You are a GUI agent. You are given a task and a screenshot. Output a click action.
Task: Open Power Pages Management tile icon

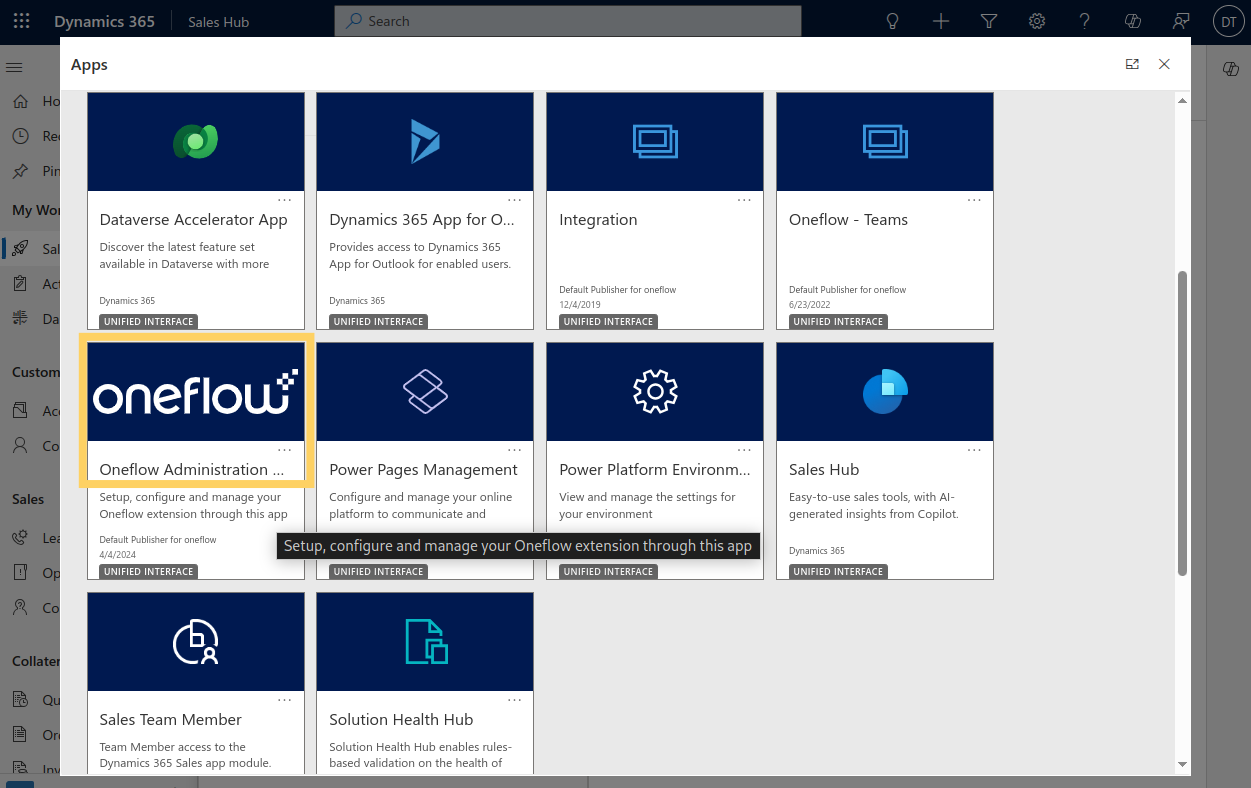(425, 392)
